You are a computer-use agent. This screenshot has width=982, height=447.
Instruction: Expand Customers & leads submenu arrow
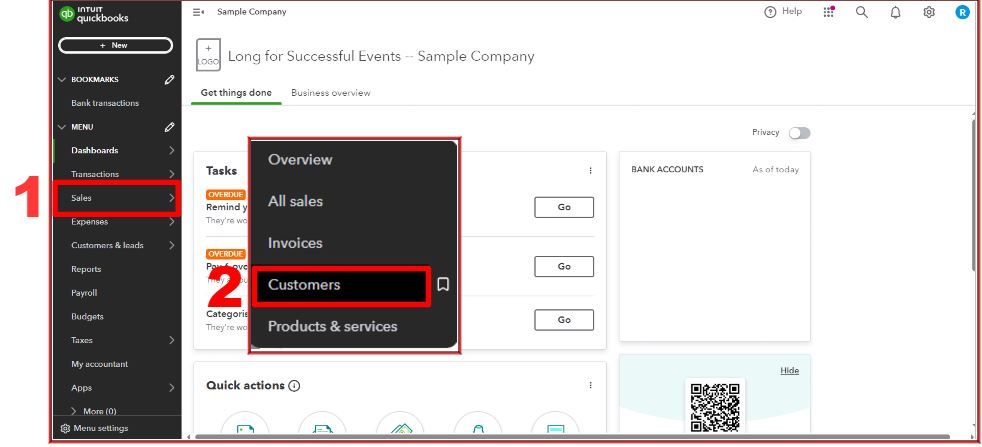pos(172,245)
